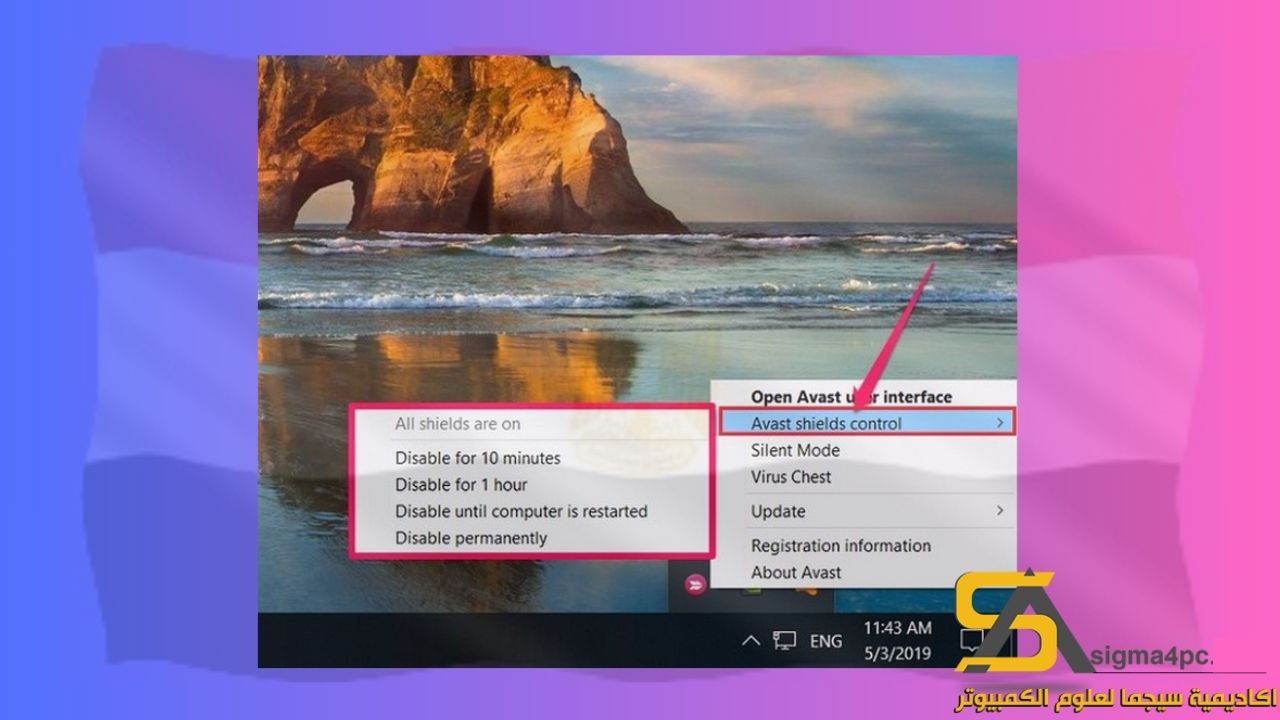Viewport: 1280px width, 720px height.
Task: Expand the Update submenu arrow
Action: pos(999,511)
